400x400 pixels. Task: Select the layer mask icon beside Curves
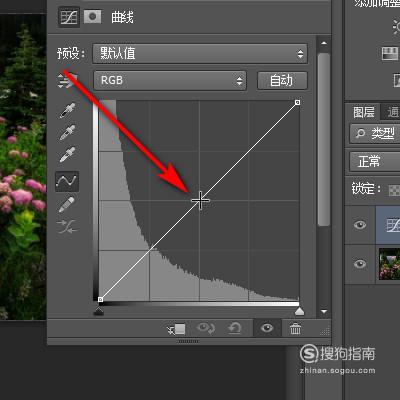(92, 16)
